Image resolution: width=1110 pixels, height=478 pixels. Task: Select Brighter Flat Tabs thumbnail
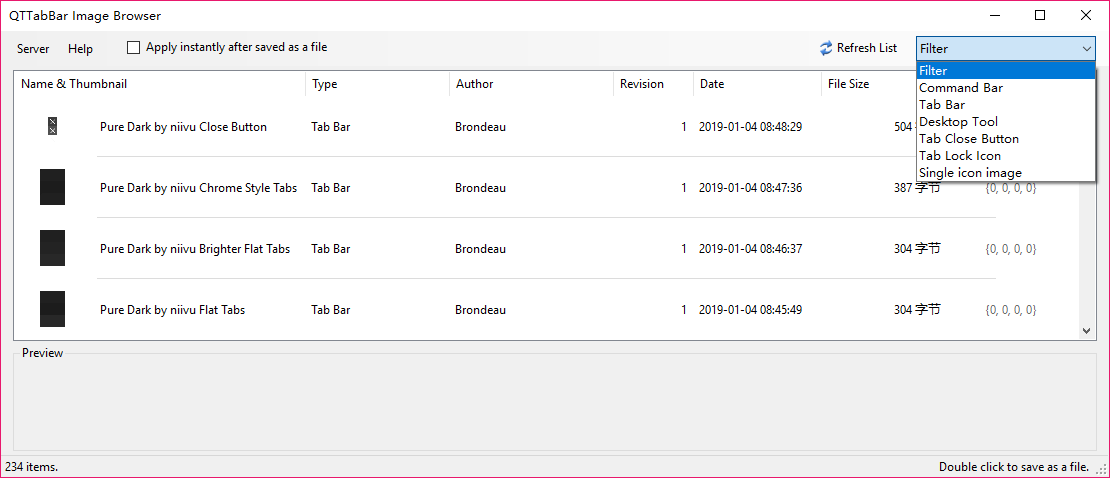pyautogui.click(x=53, y=248)
